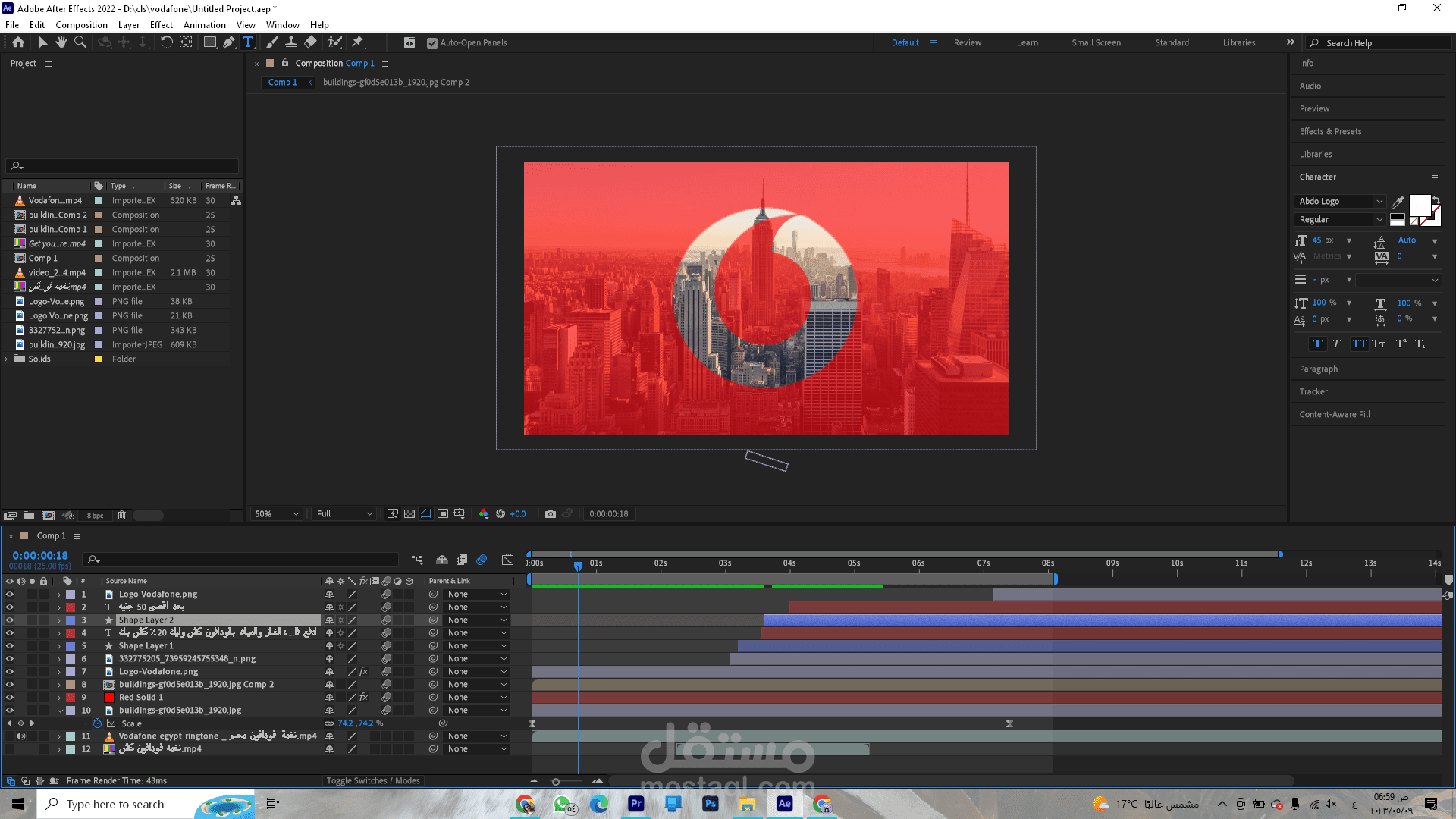Expand Shape Layer 2 properties
Screen dimensions: 1456x819
59,620
